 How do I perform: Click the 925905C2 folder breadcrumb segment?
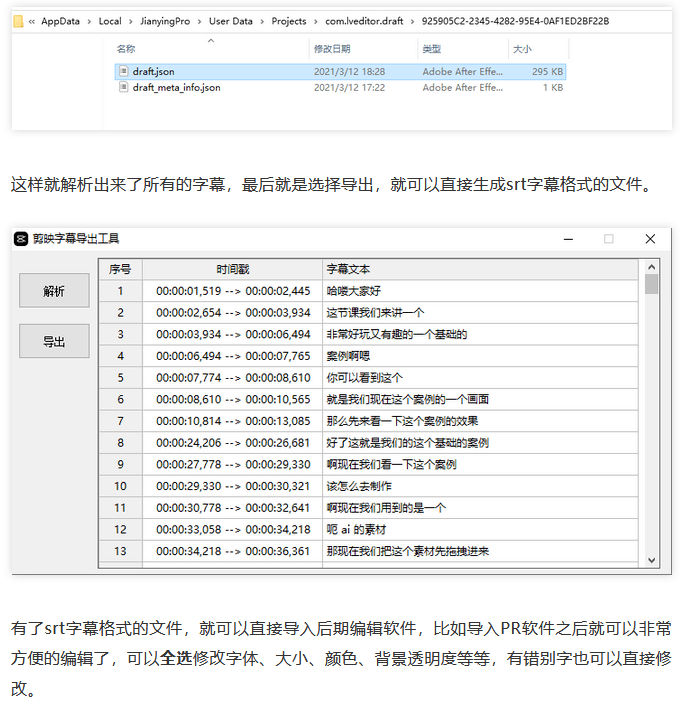[515, 21]
